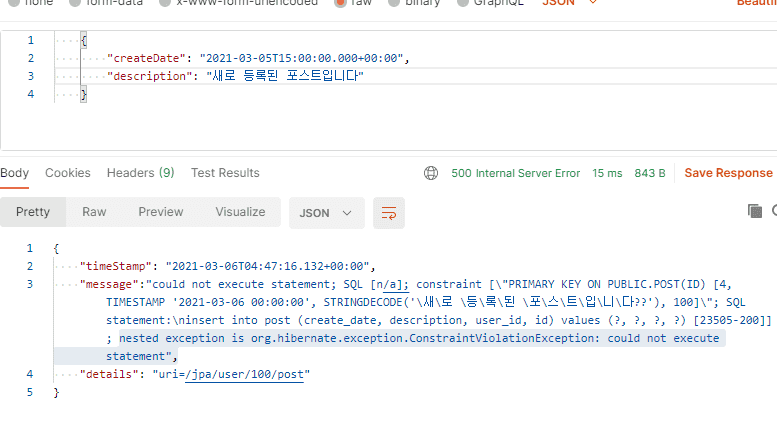Open the request body JSON format dropdown
Image resolution: width=777 pixels, height=434 pixels.
[570, 2]
